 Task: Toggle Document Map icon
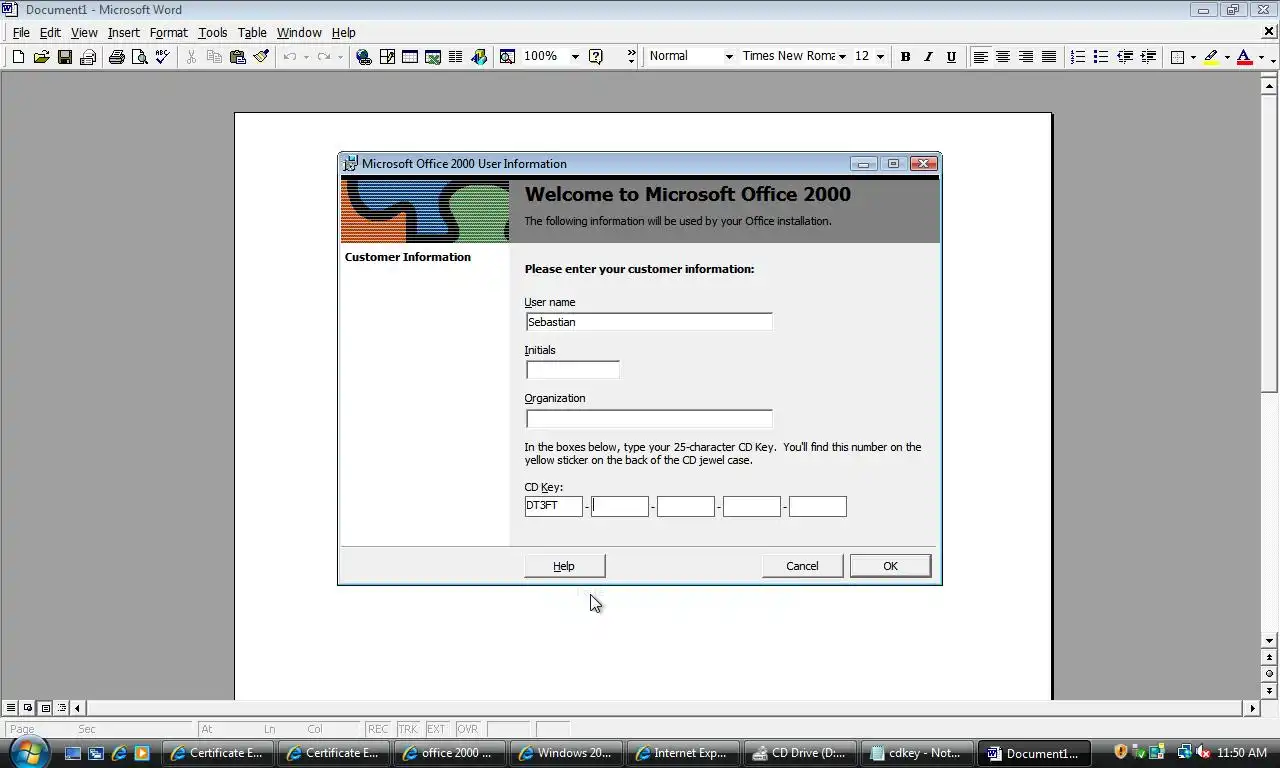[507, 57]
